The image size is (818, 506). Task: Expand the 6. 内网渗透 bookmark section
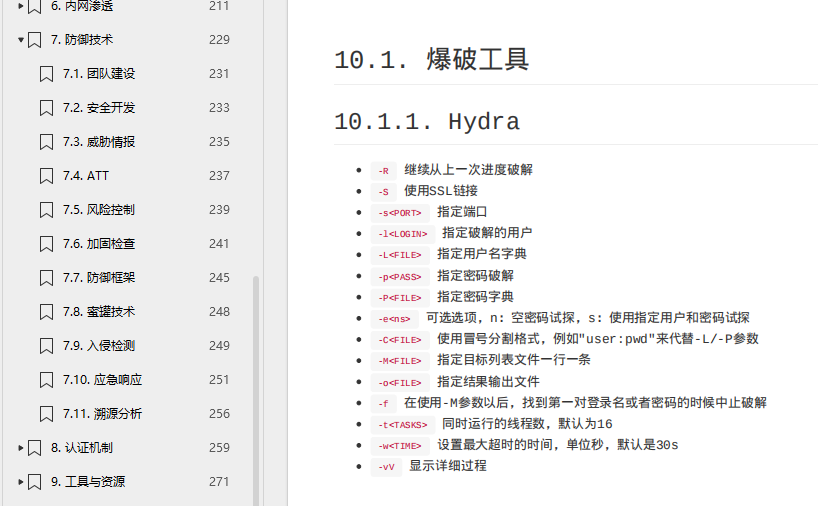pyautogui.click(x=21, y=6)
